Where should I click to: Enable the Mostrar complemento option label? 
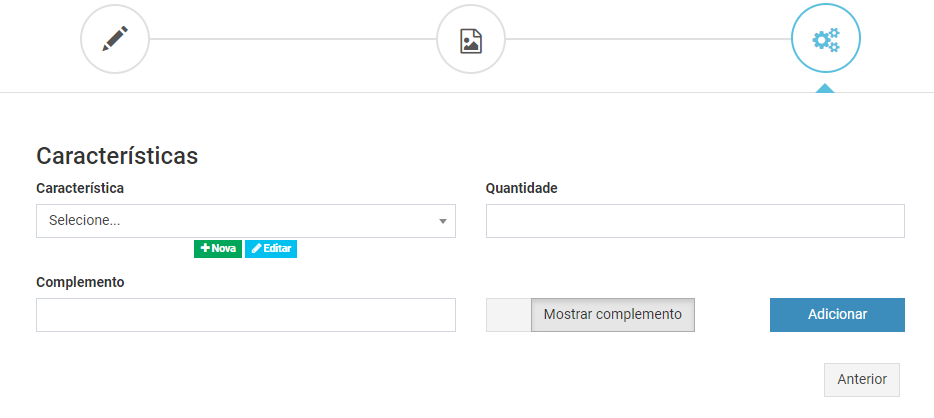pyautogui.click(x=612, y=314)
